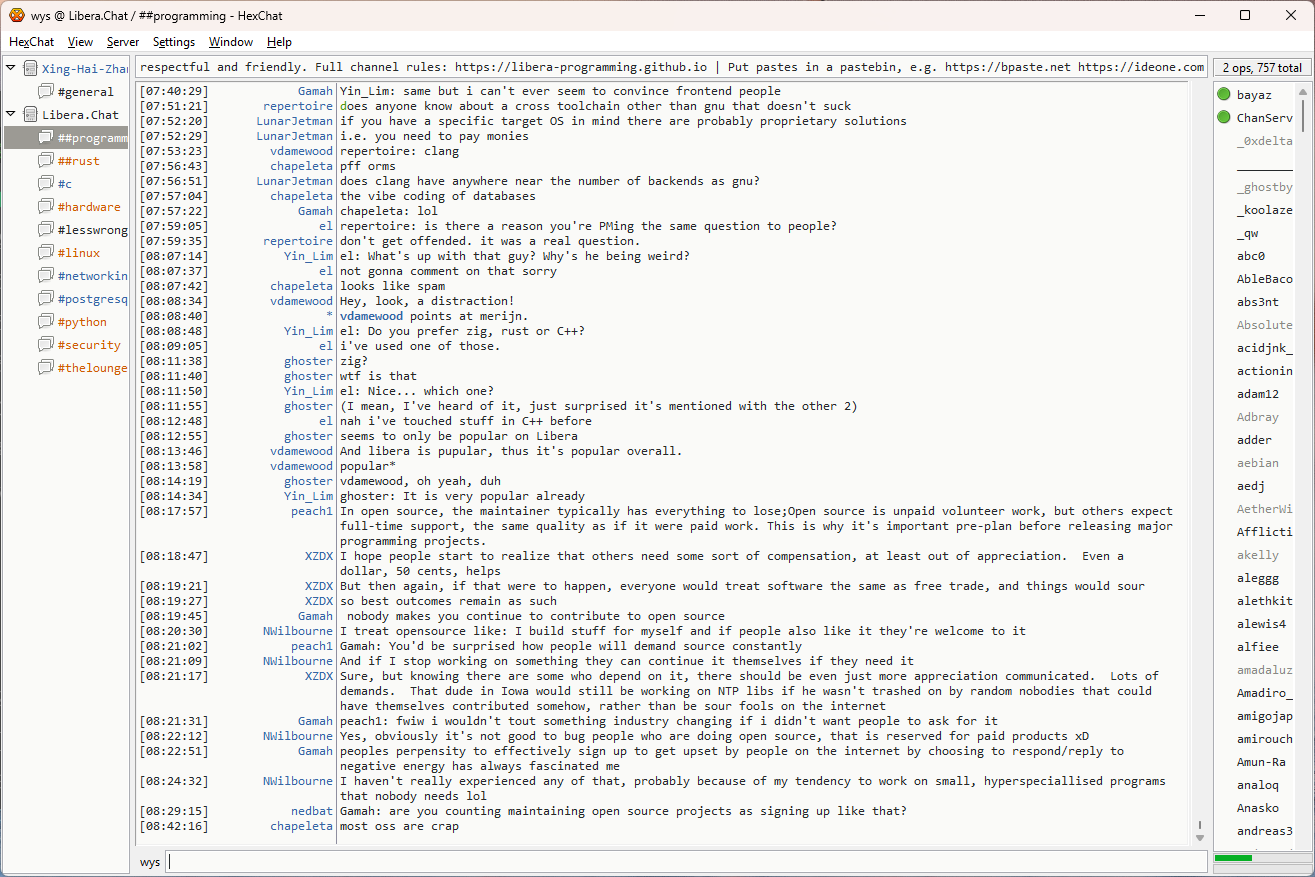
Task: Click the #hardware channel icon
Action: (46, 207)
